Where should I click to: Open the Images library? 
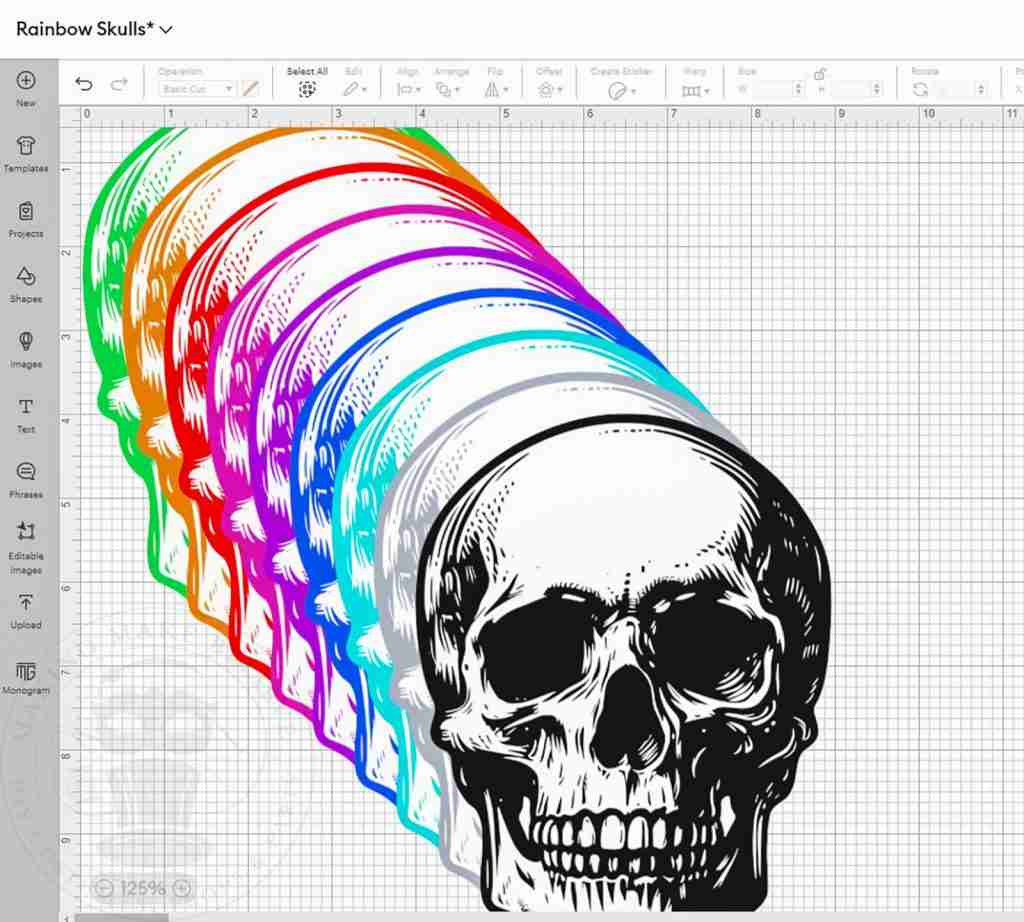point(26,343)
